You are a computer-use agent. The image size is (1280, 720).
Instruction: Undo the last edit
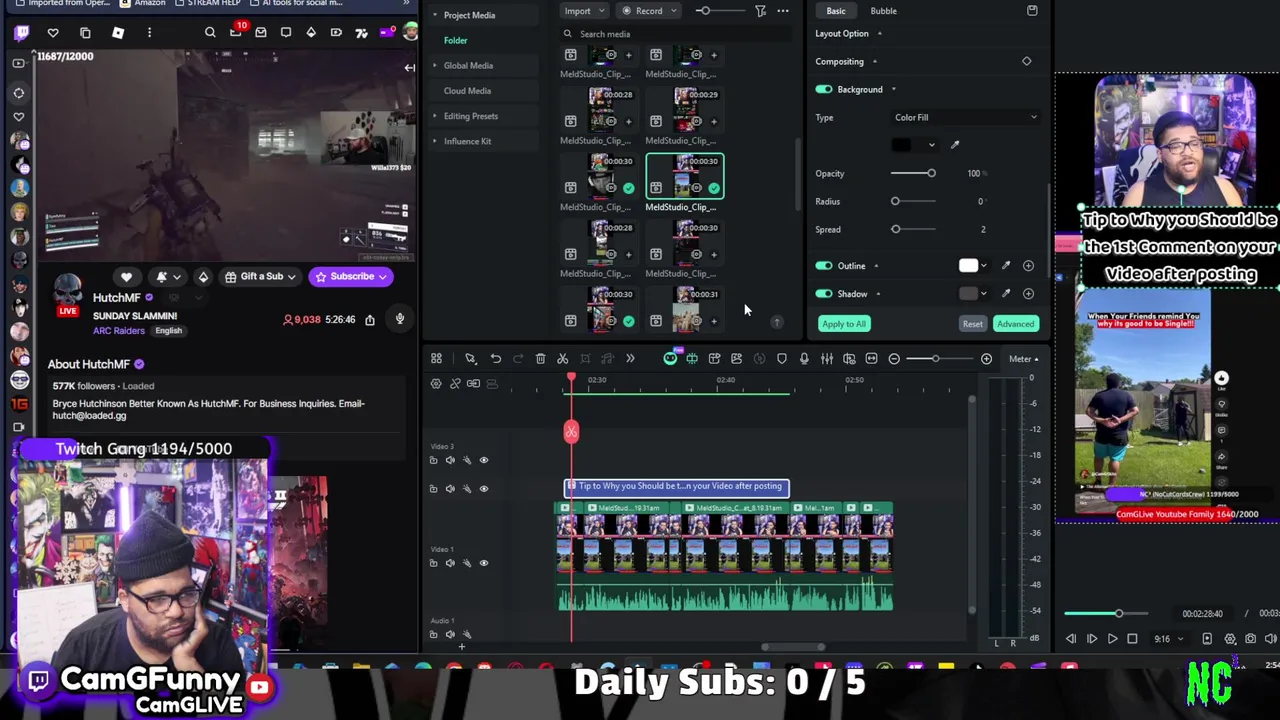click(495, 359)
